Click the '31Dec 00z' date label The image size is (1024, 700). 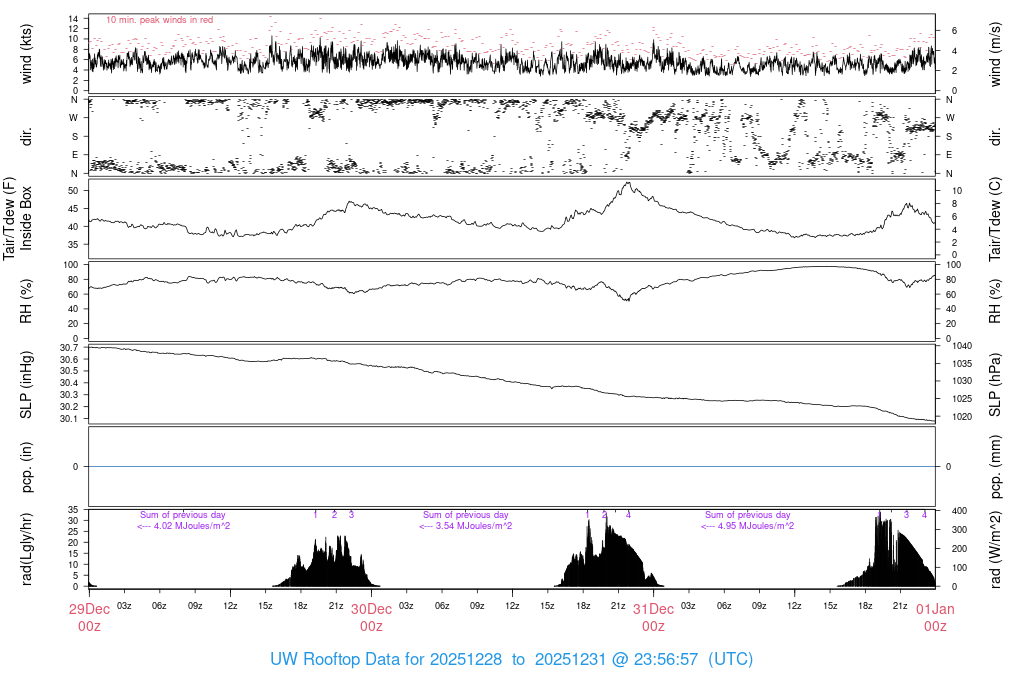[654, 618]
